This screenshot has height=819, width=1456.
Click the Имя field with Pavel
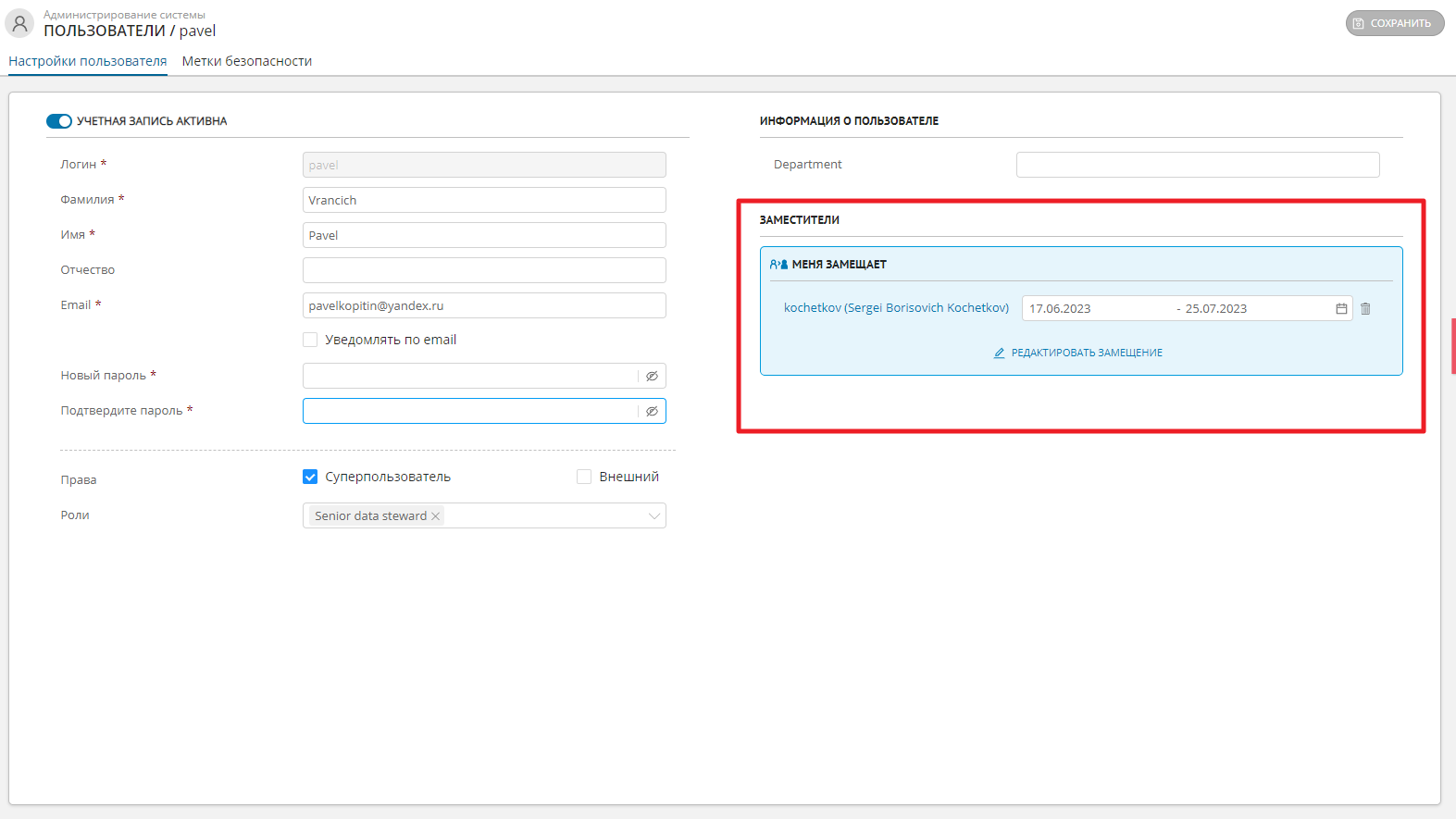(484, 235)
